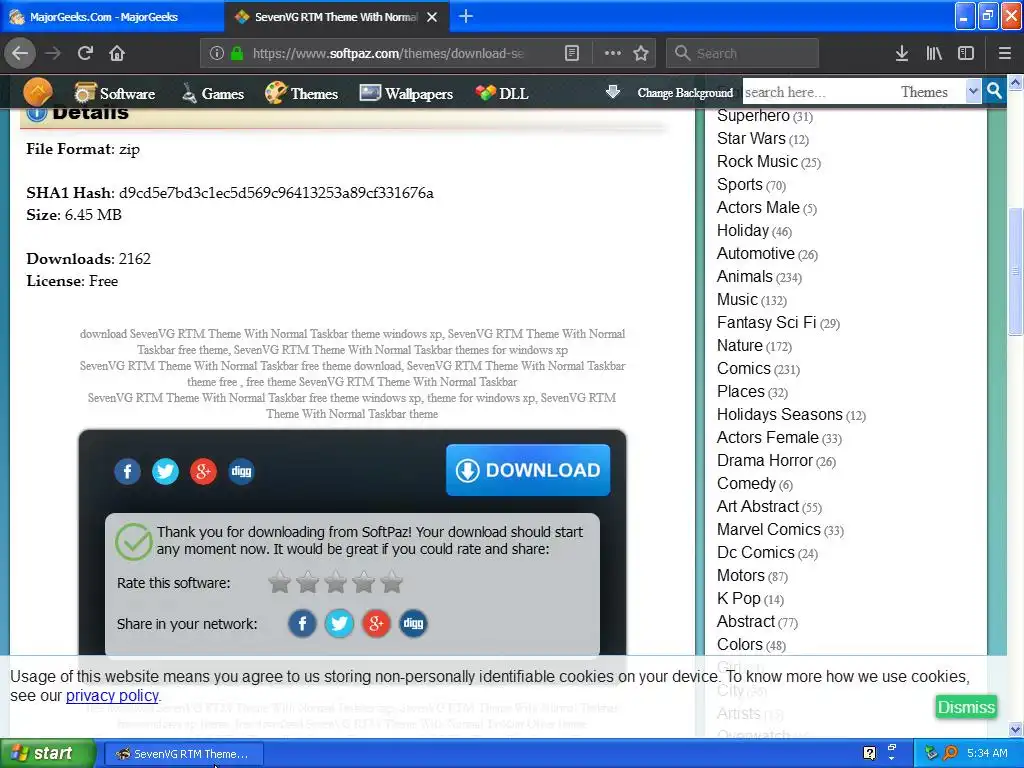The width and height of the screenshot is (1024, 768).
Task: Click the Firefox Search box
Action: click(742, 53)
